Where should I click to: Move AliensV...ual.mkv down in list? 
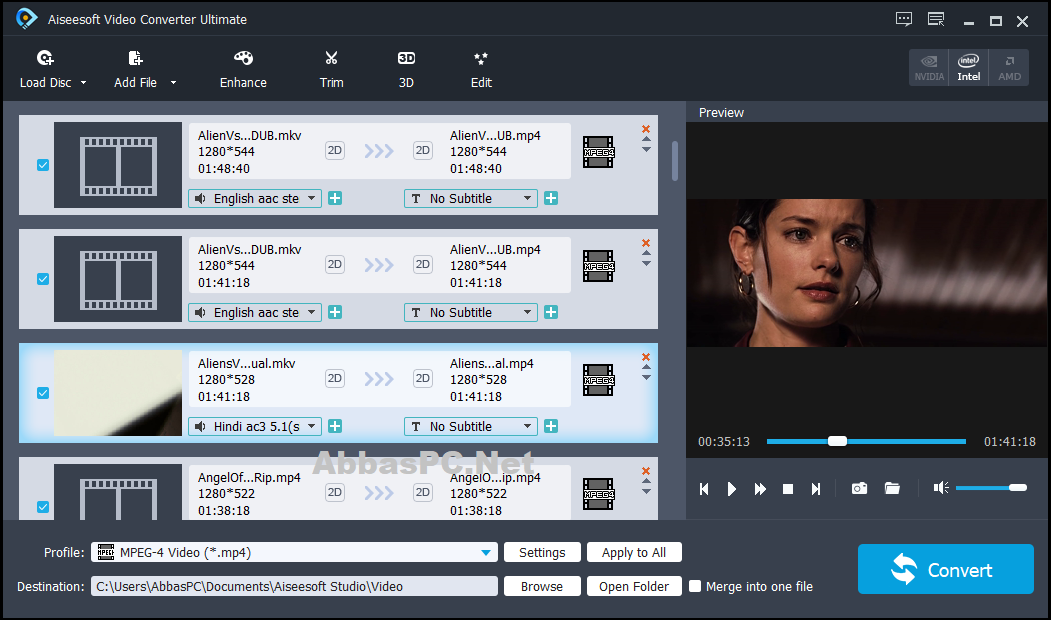(x=646, y=377)
